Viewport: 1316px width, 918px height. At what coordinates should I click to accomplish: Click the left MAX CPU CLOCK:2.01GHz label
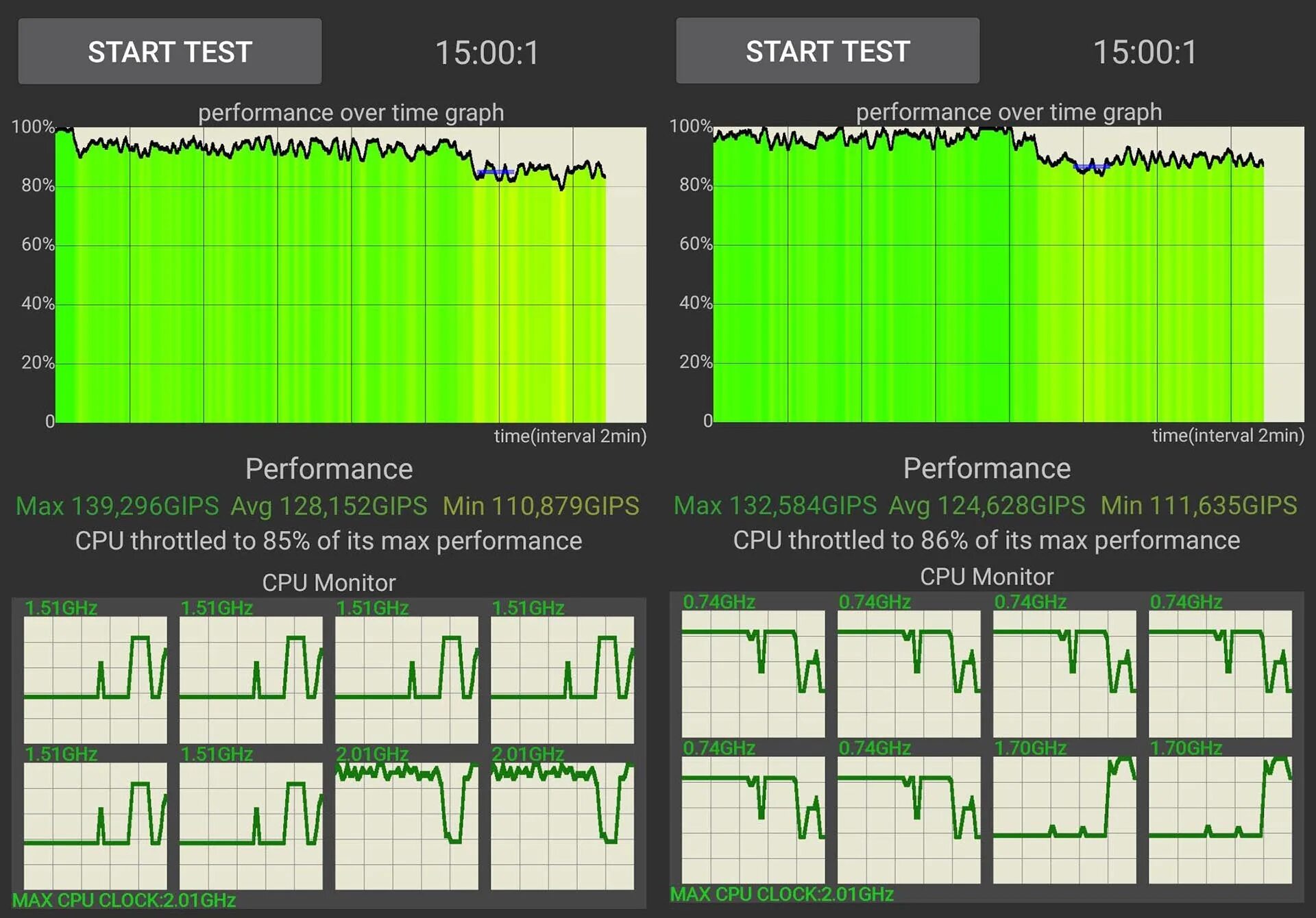click(x=124, y=900)
